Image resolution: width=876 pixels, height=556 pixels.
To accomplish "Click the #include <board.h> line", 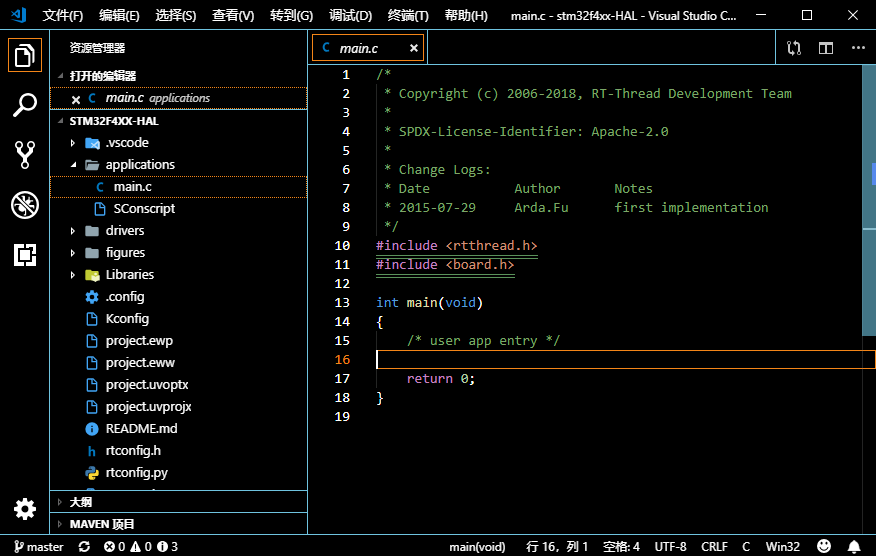I will [445, 264].
